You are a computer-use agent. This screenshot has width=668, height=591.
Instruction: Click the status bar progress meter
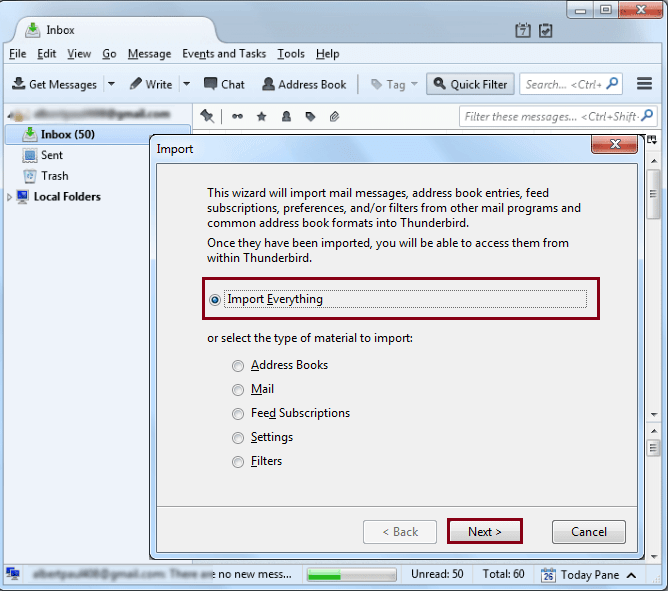pyautogui.click(x=351, y=574)
